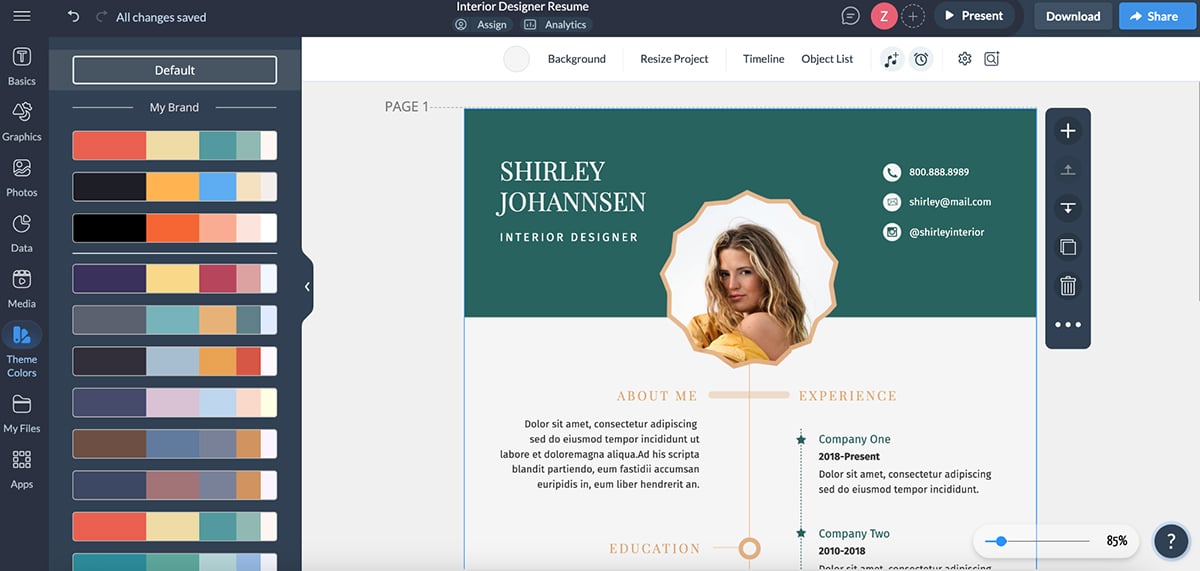Viewport: 1200px width, 571px height.
Task: Open the Basics sidebar panel
Action: tap(21, 65)
